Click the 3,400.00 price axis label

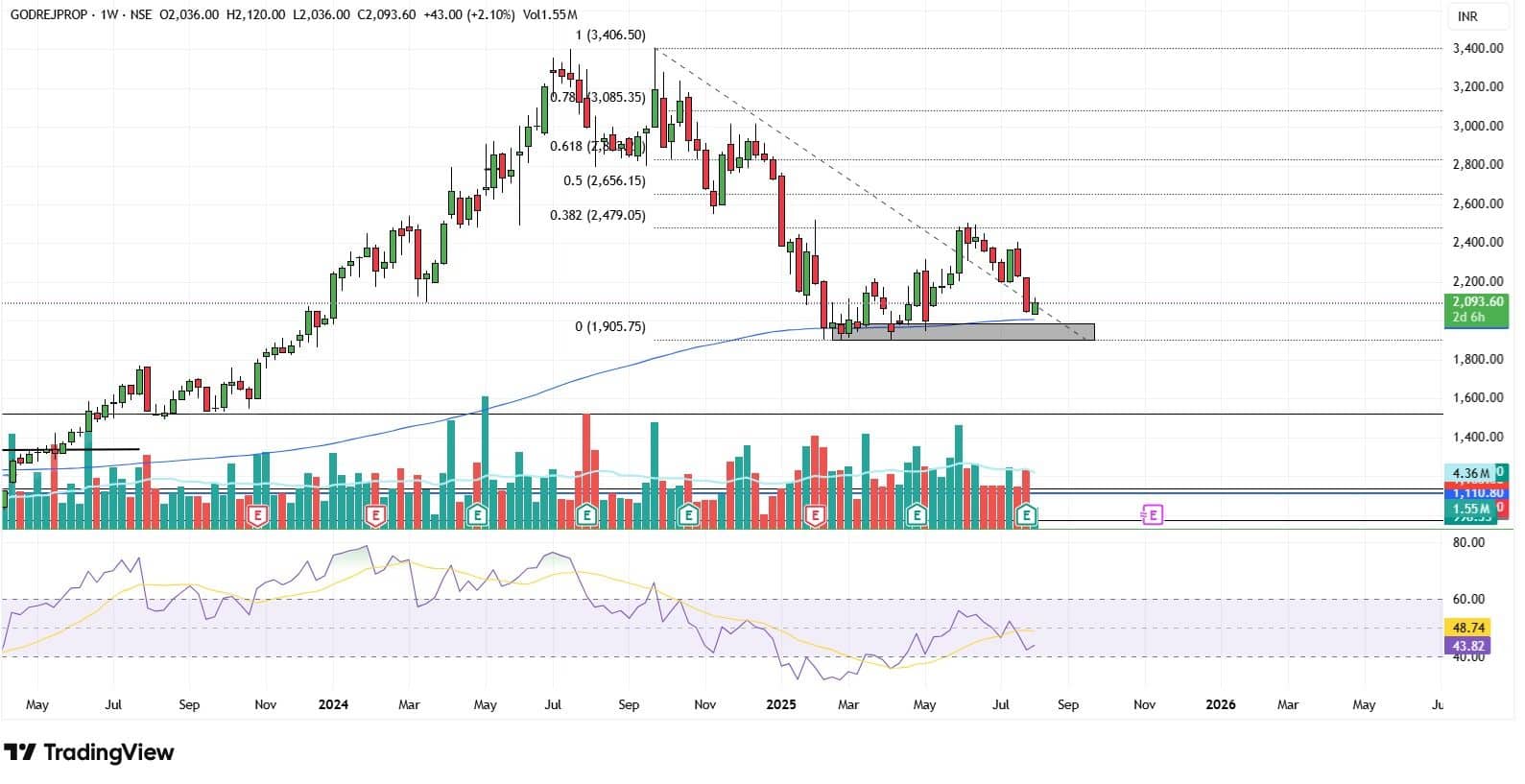coord(1477,48)
